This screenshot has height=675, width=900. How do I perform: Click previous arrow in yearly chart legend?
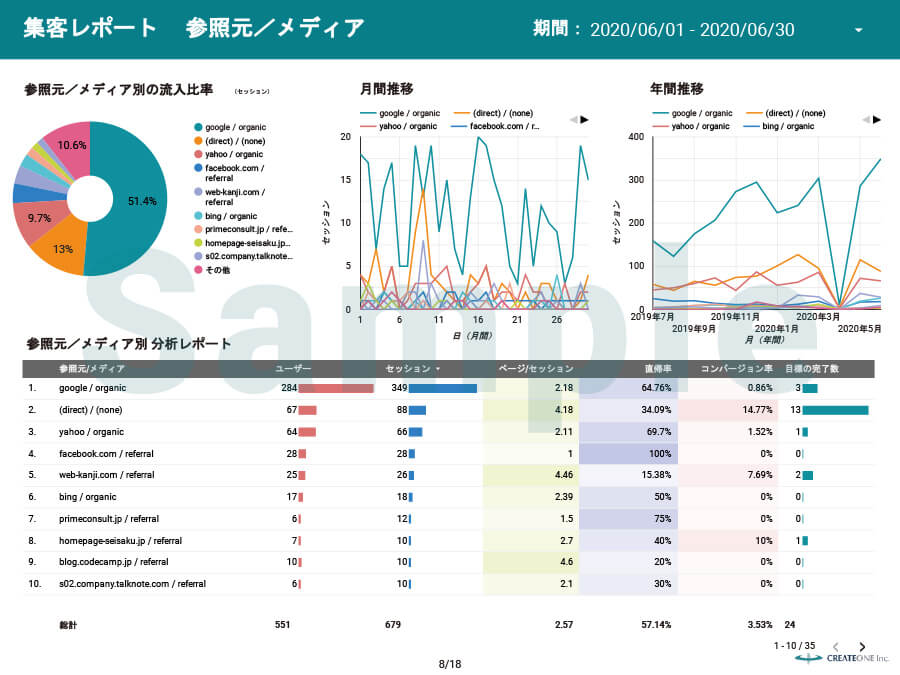pos(865,120)
